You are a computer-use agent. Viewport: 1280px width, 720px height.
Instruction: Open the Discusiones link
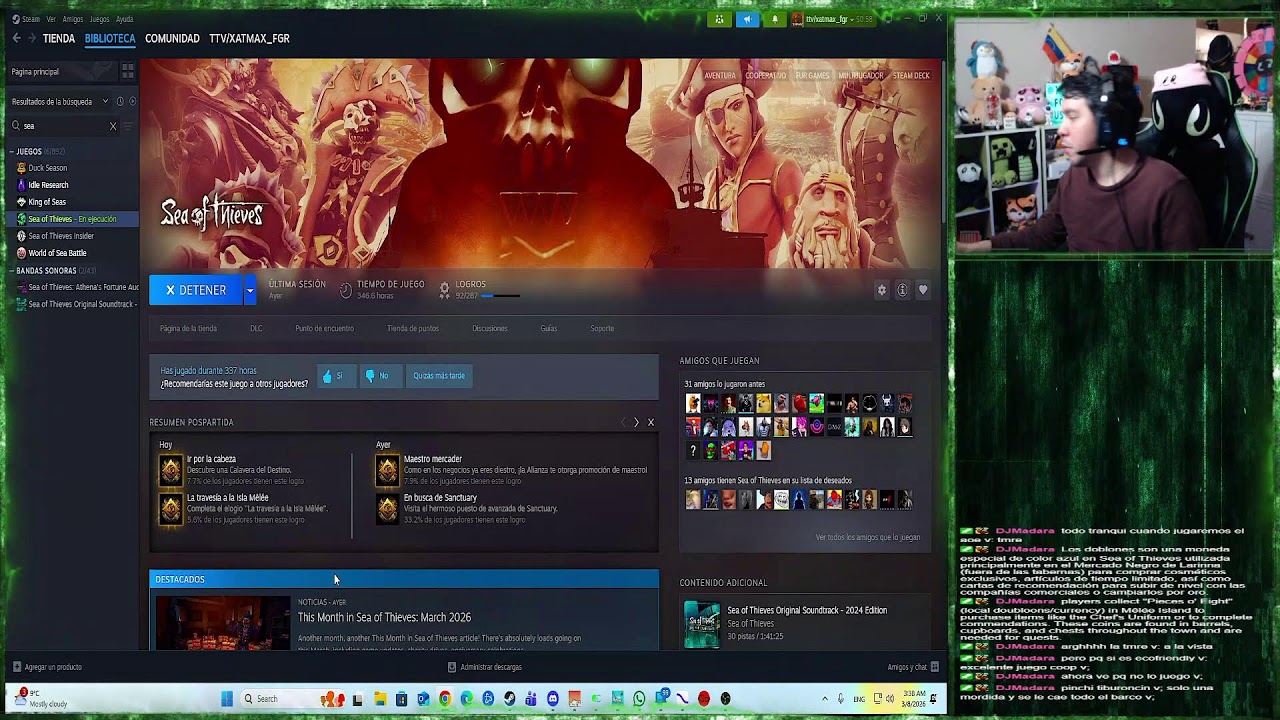(490, 328)
